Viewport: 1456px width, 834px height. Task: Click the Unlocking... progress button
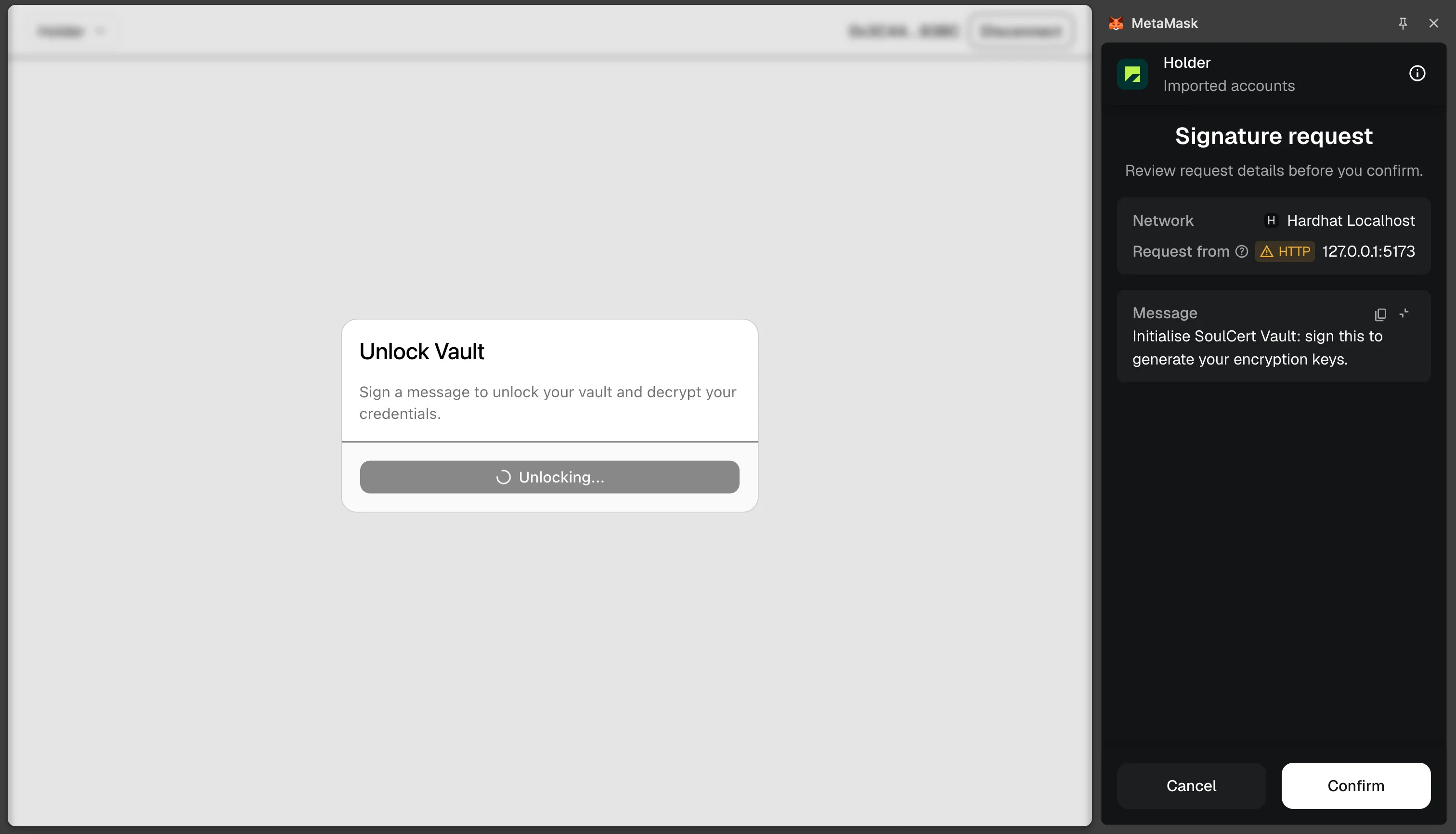pyautogui.click(x=550, y=477)
